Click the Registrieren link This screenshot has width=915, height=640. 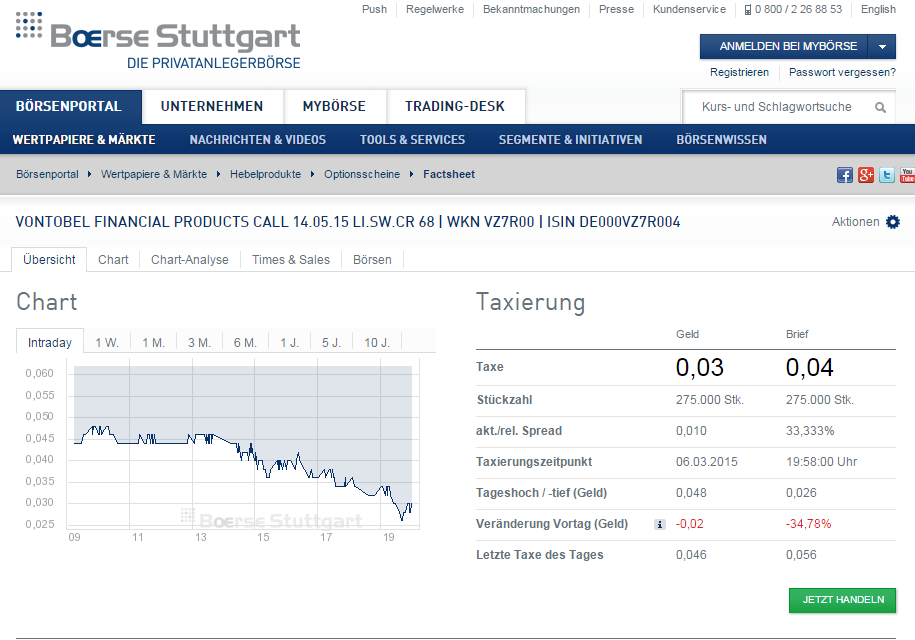739,72
